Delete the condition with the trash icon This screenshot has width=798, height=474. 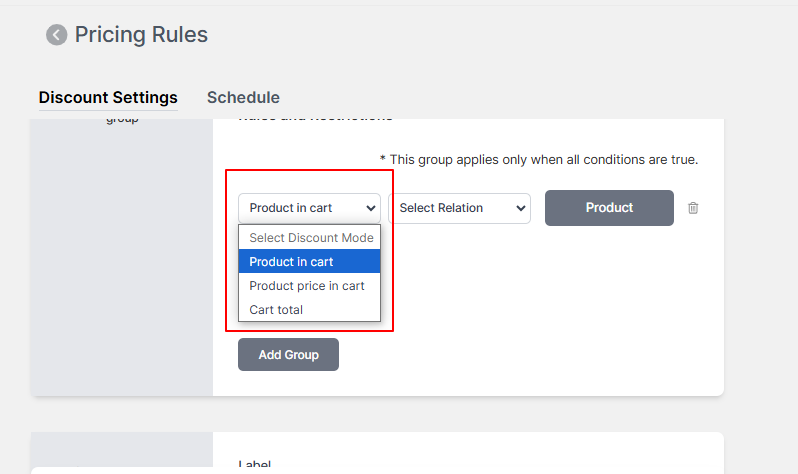tap(693, 208)
